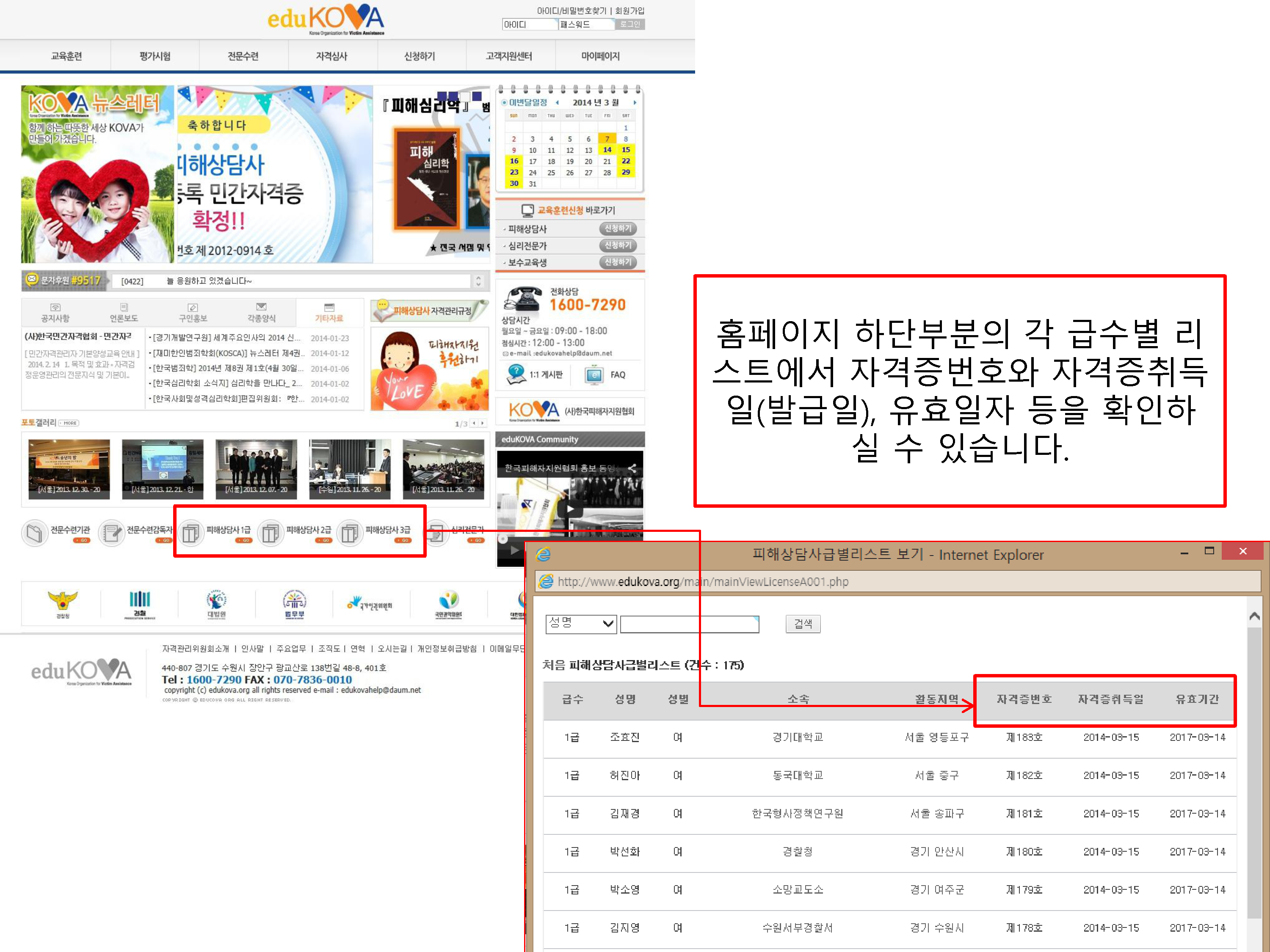Open the 아이디/비밀번호찾기 link
This screenshot has width=1270, height=952.
coord(571,11)
